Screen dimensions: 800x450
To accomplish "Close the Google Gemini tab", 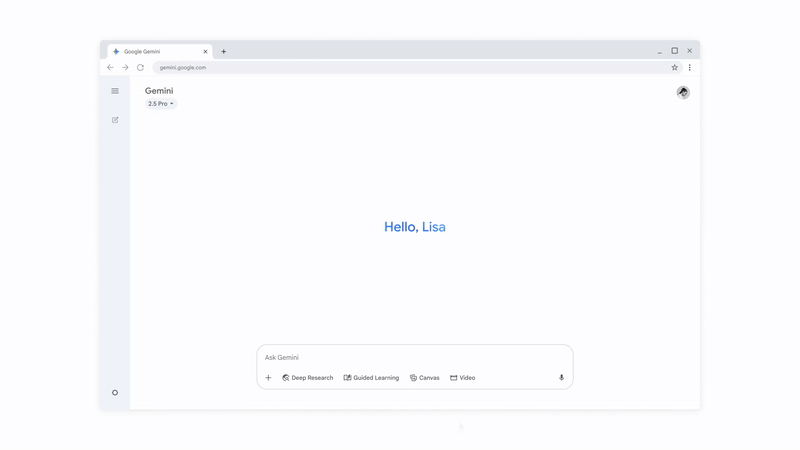I will click(205, 52).
